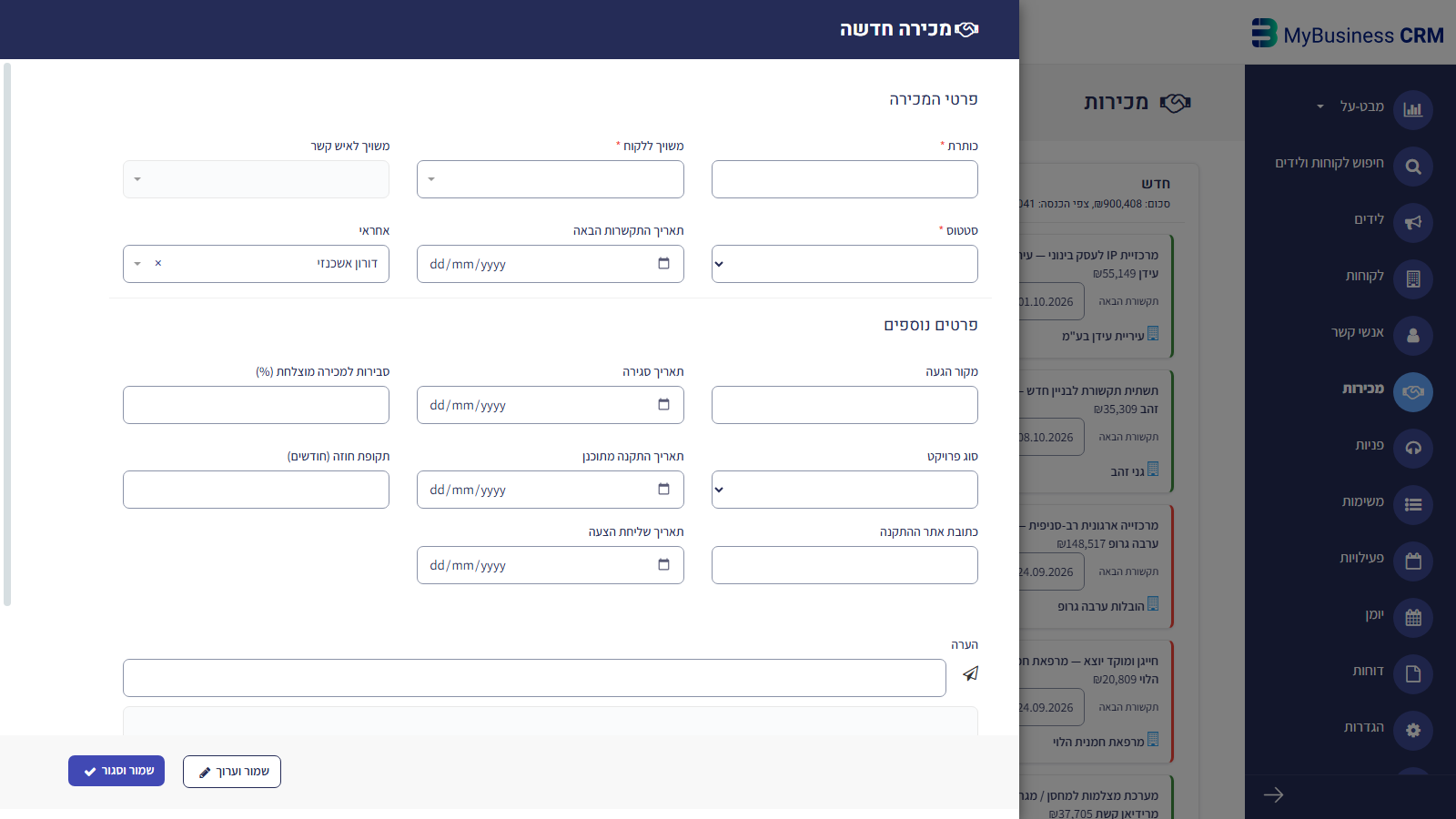
Task: Focus the מקור הגעה text field
Action: (844, 405)
